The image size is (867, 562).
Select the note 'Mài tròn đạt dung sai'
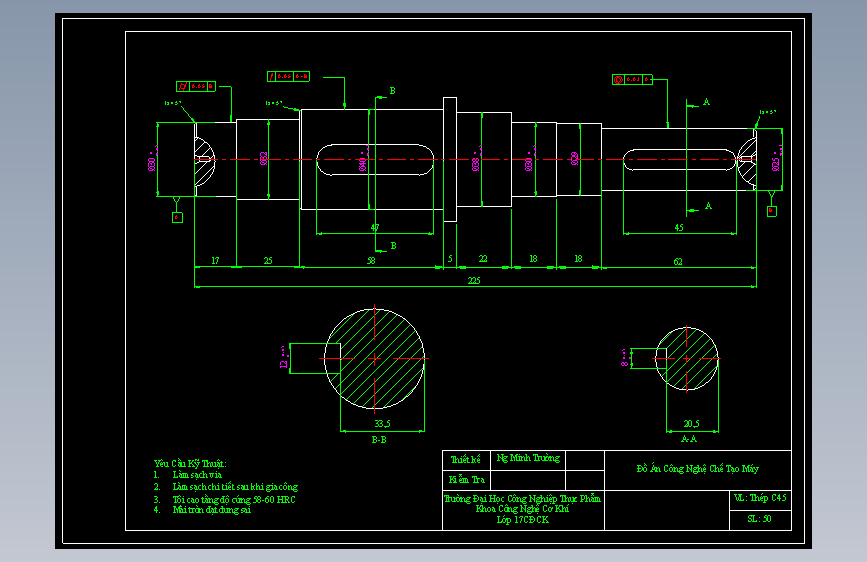click(211, 510)
